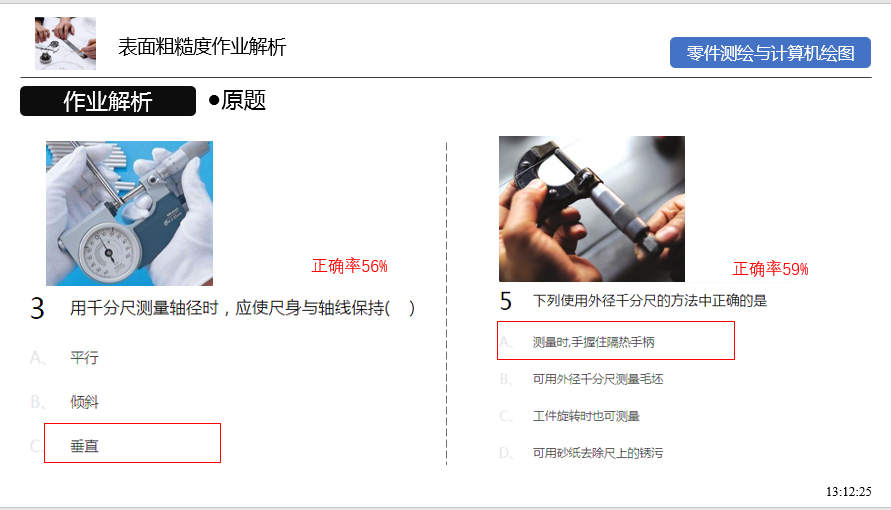
Task: Choose option C 垂直 in red box
Action: 132,443
